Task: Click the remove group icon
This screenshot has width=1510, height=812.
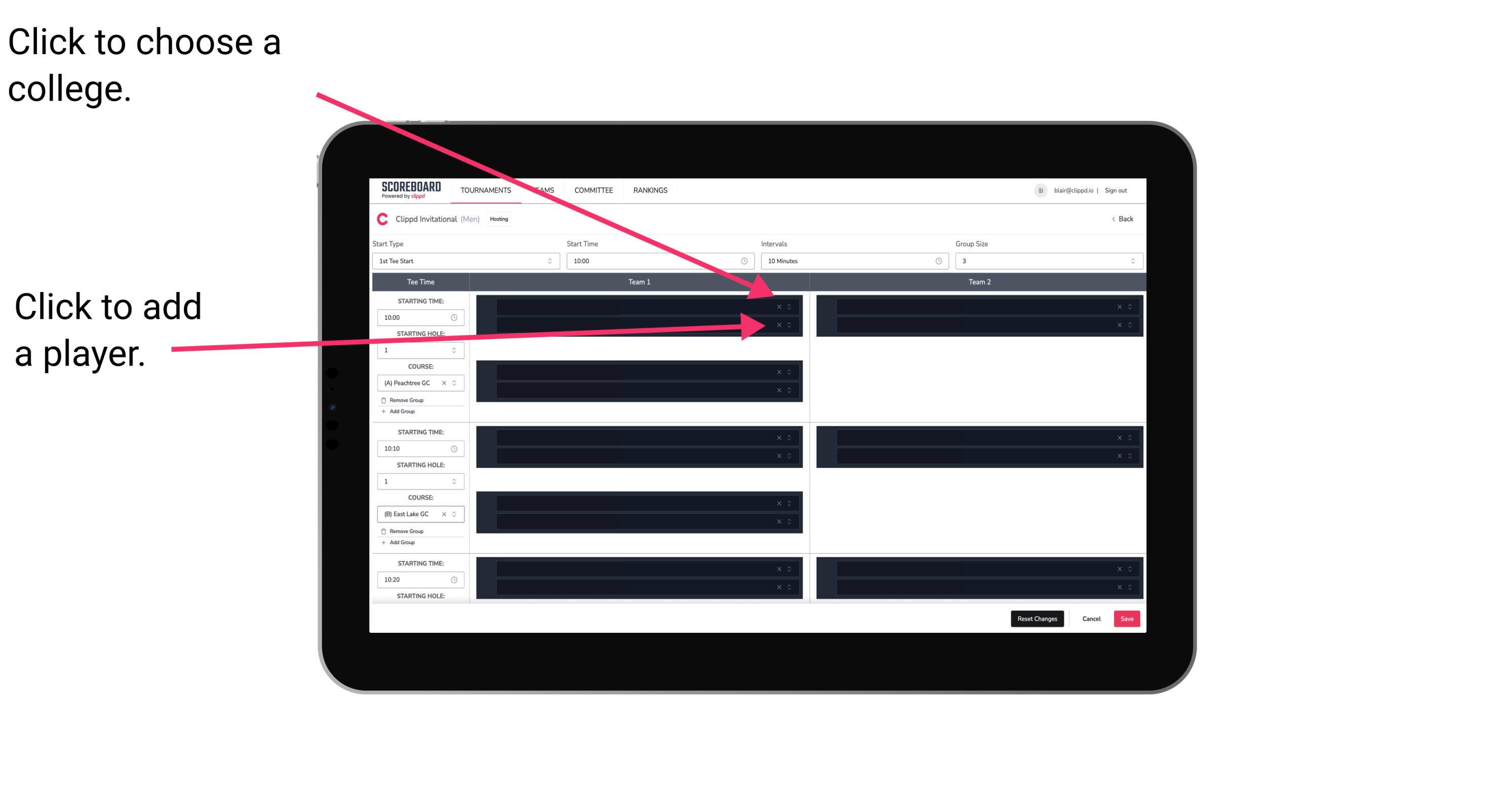Action: coord(384,400)
